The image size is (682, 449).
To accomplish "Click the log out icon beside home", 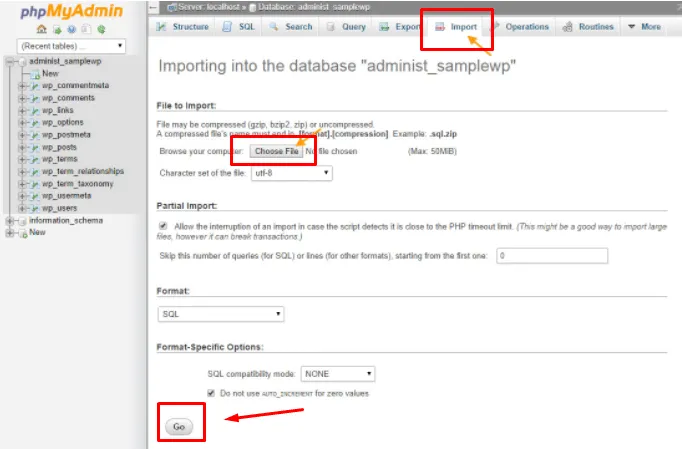I will tap(56, 31).
